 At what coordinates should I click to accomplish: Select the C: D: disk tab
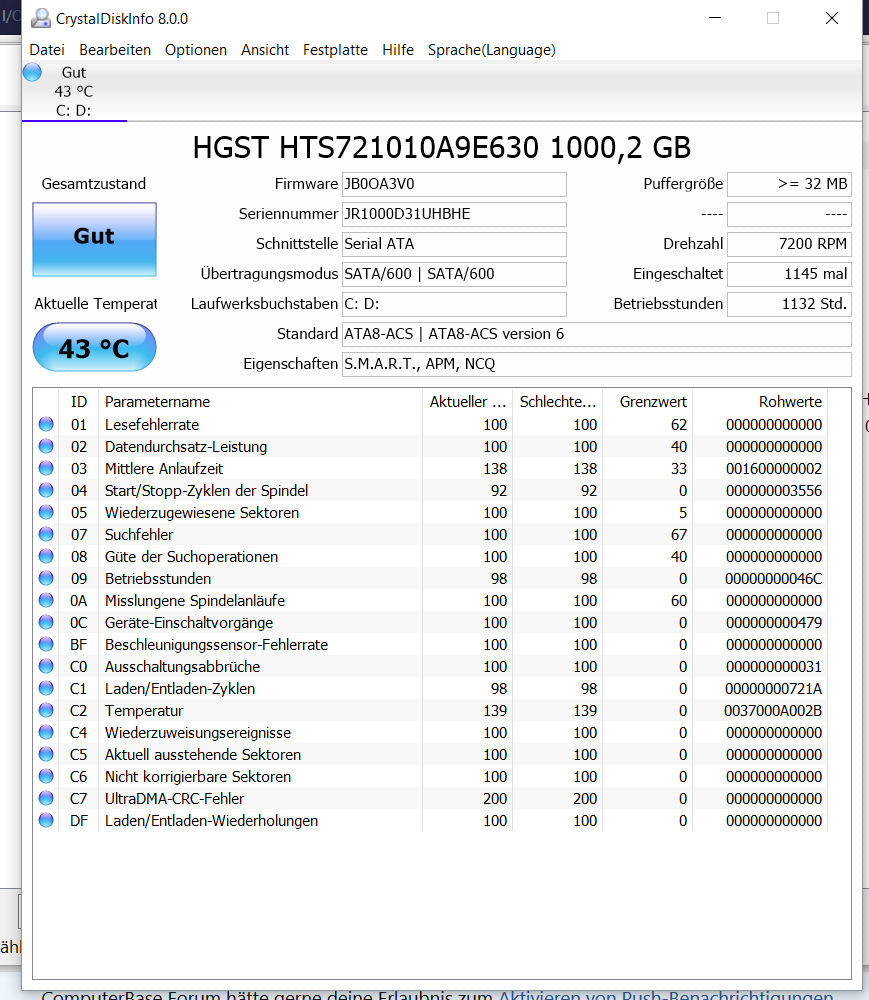click(74, 91)
